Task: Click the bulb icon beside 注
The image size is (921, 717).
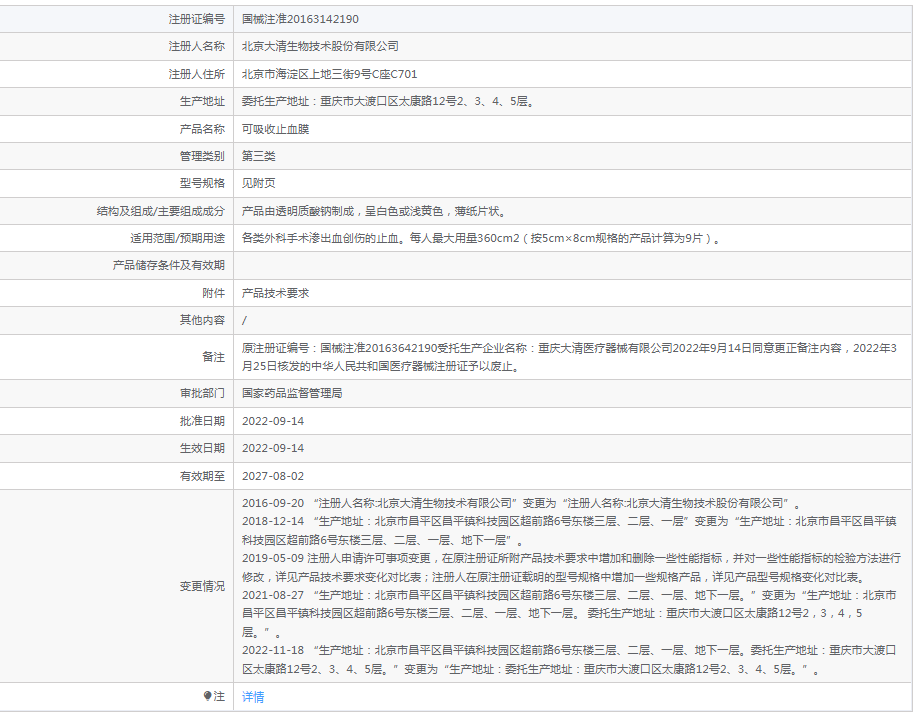Action: click(x=208, y=696)
